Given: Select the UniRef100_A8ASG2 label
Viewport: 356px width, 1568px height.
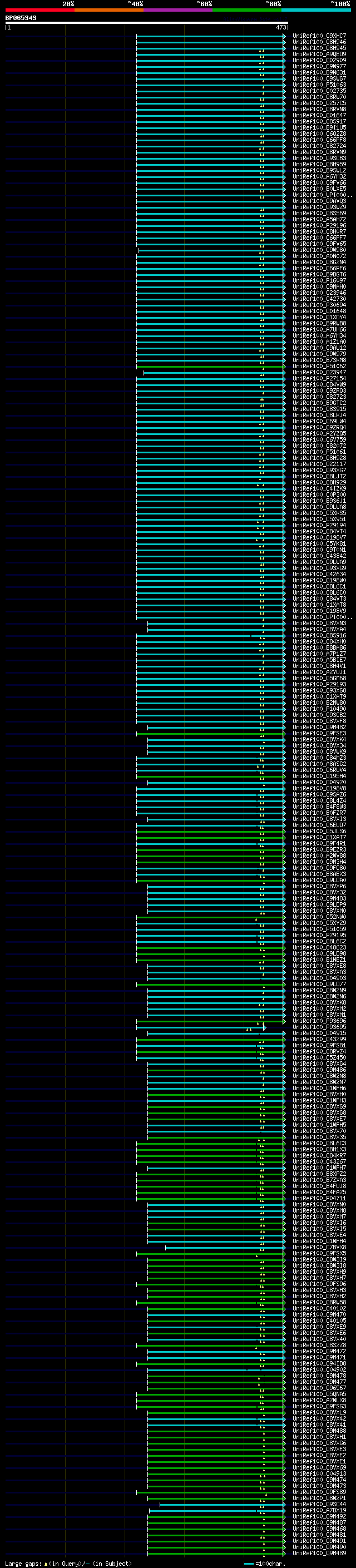Looking at the screenshot, I should [319, 764].
